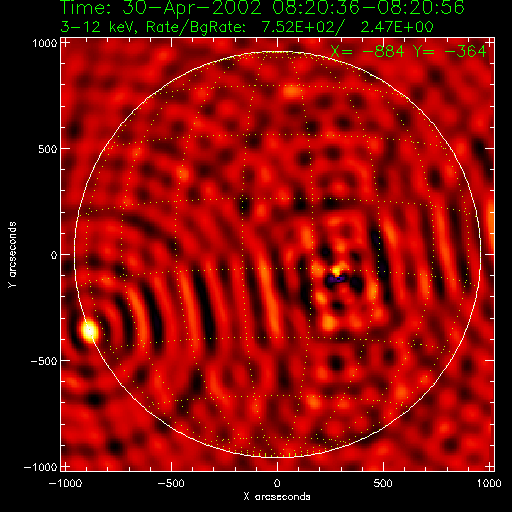
Task: Click the small yellow spot above purple spot
Action: point(337,270)
